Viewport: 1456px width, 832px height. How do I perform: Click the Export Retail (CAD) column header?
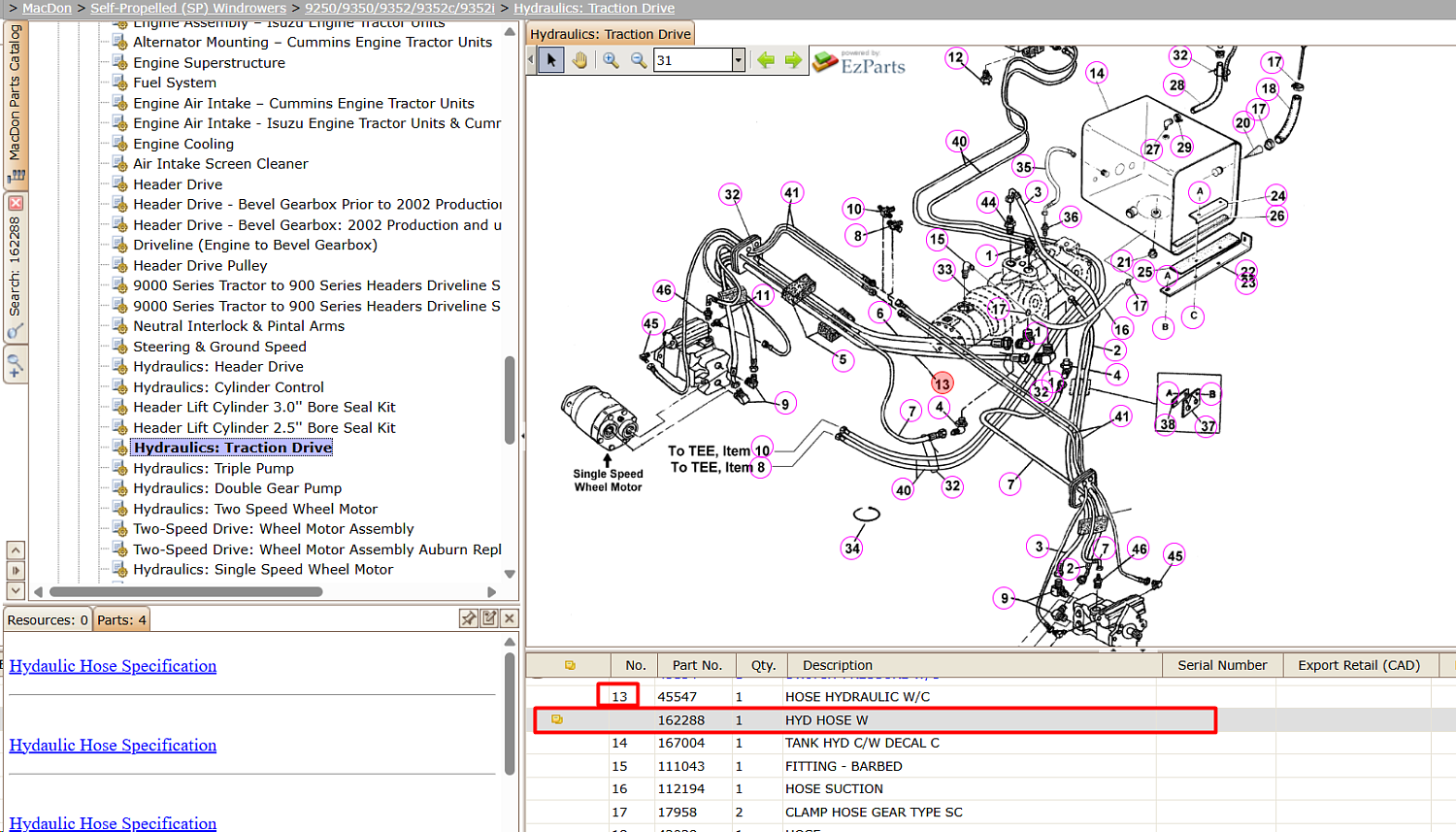(1359, 665)
